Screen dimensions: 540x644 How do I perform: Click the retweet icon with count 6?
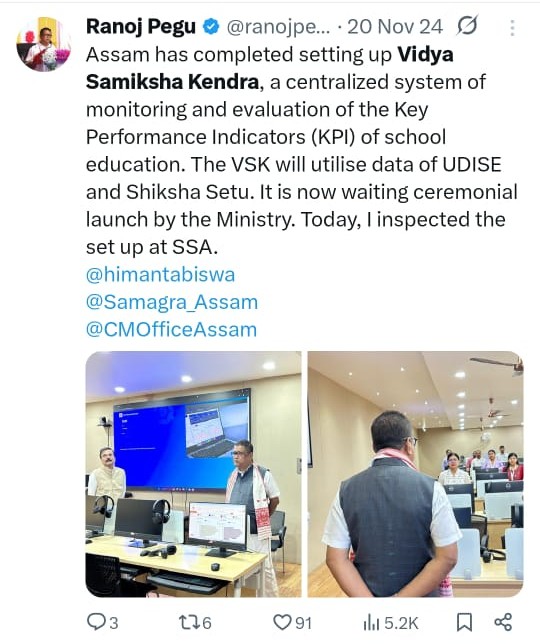coord(190,623)
